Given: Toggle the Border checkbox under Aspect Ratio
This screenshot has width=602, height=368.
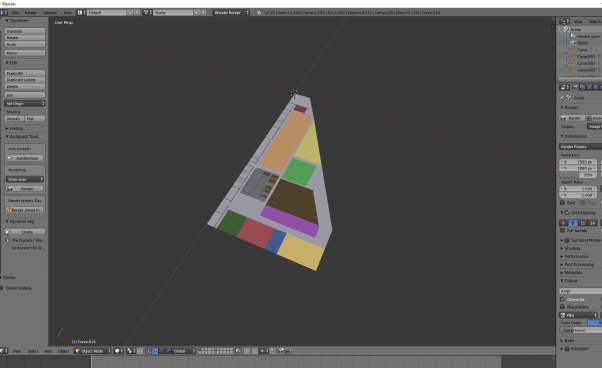Looking at the screenshot, I should 562,203.
